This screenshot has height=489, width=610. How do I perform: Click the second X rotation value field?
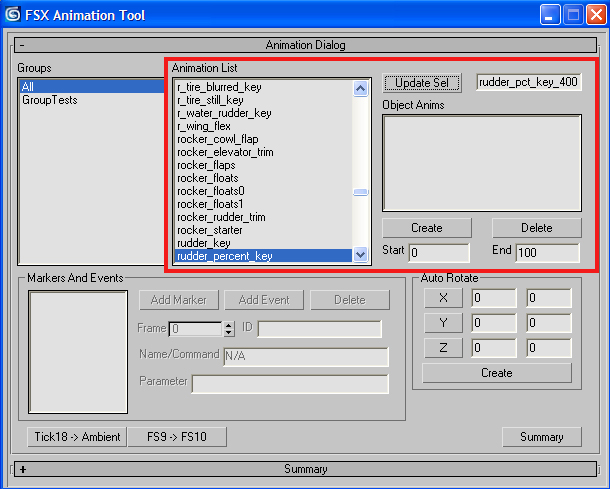pos(549,298)
